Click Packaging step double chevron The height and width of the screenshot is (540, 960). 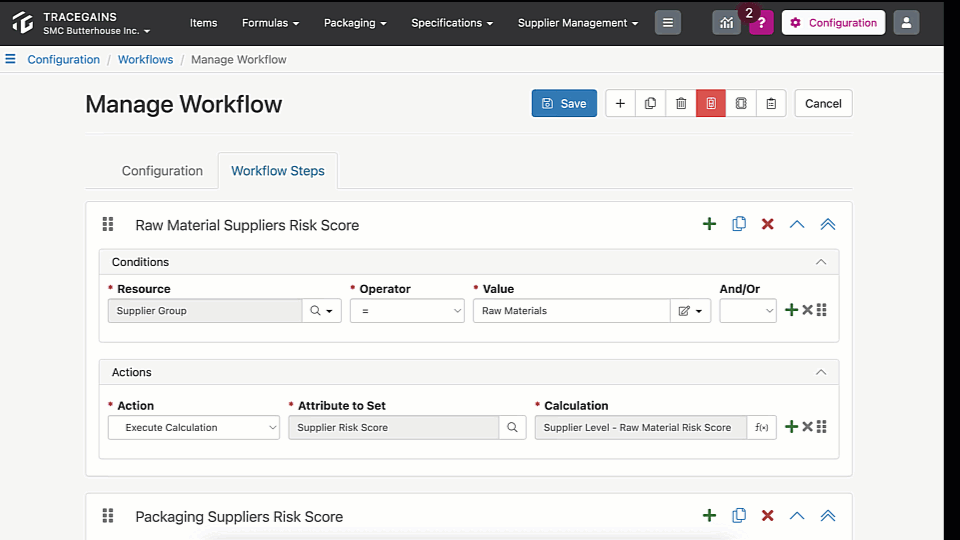[x=828, y=516]
